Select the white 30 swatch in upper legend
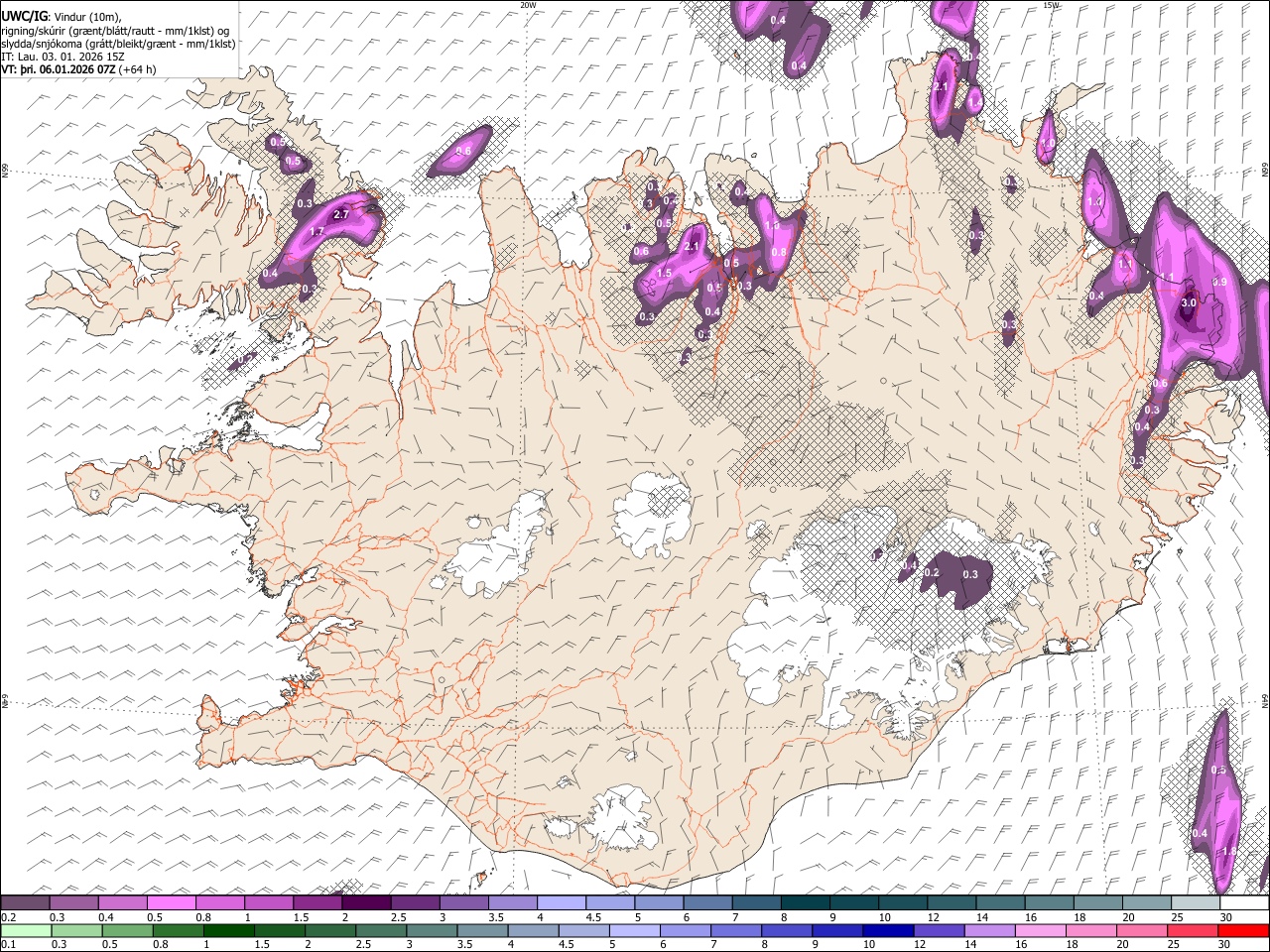This screenshot has height=952, width=1270. (x=1245, y=903)
